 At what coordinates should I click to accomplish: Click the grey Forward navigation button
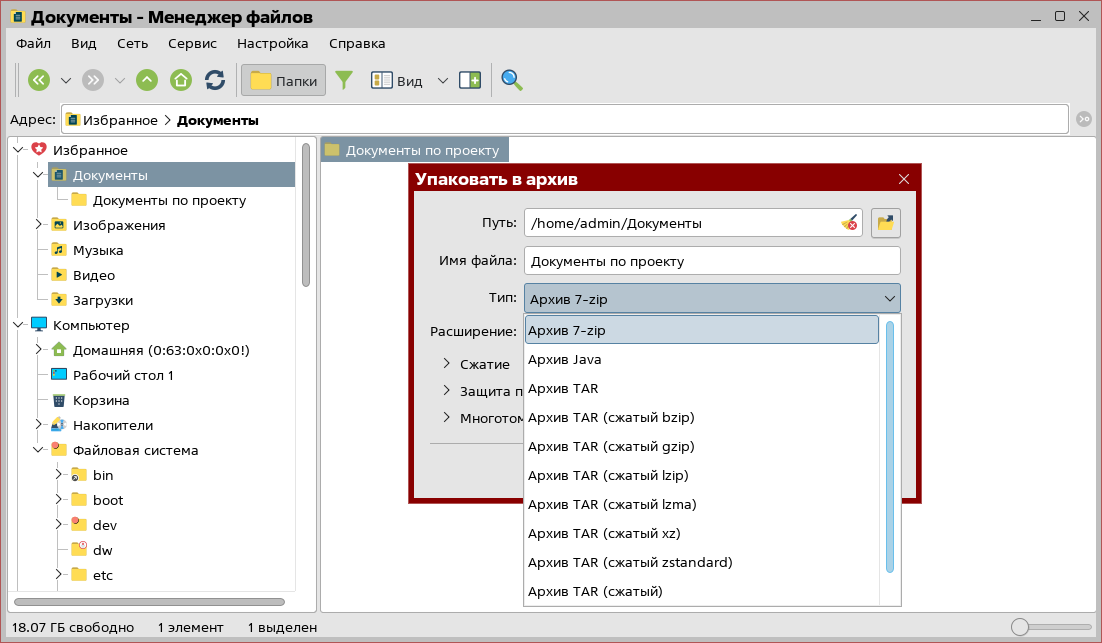click(93, 80)
